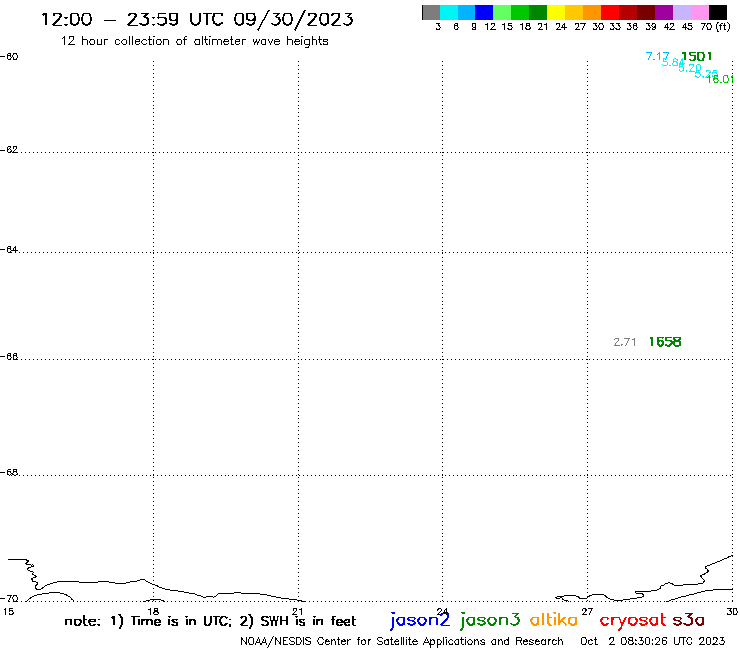Image resolution: width=740 pixels, height=650 pixels.
Task: Click the longitude axis label 30
Action: (732, 611)
